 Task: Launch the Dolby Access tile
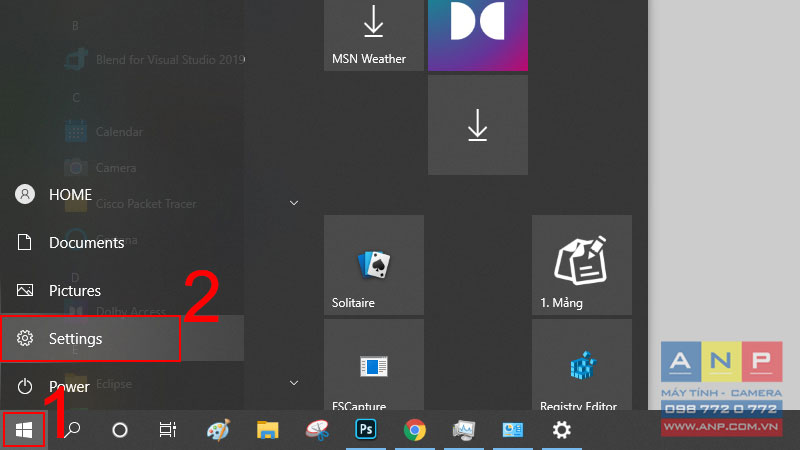478,35
